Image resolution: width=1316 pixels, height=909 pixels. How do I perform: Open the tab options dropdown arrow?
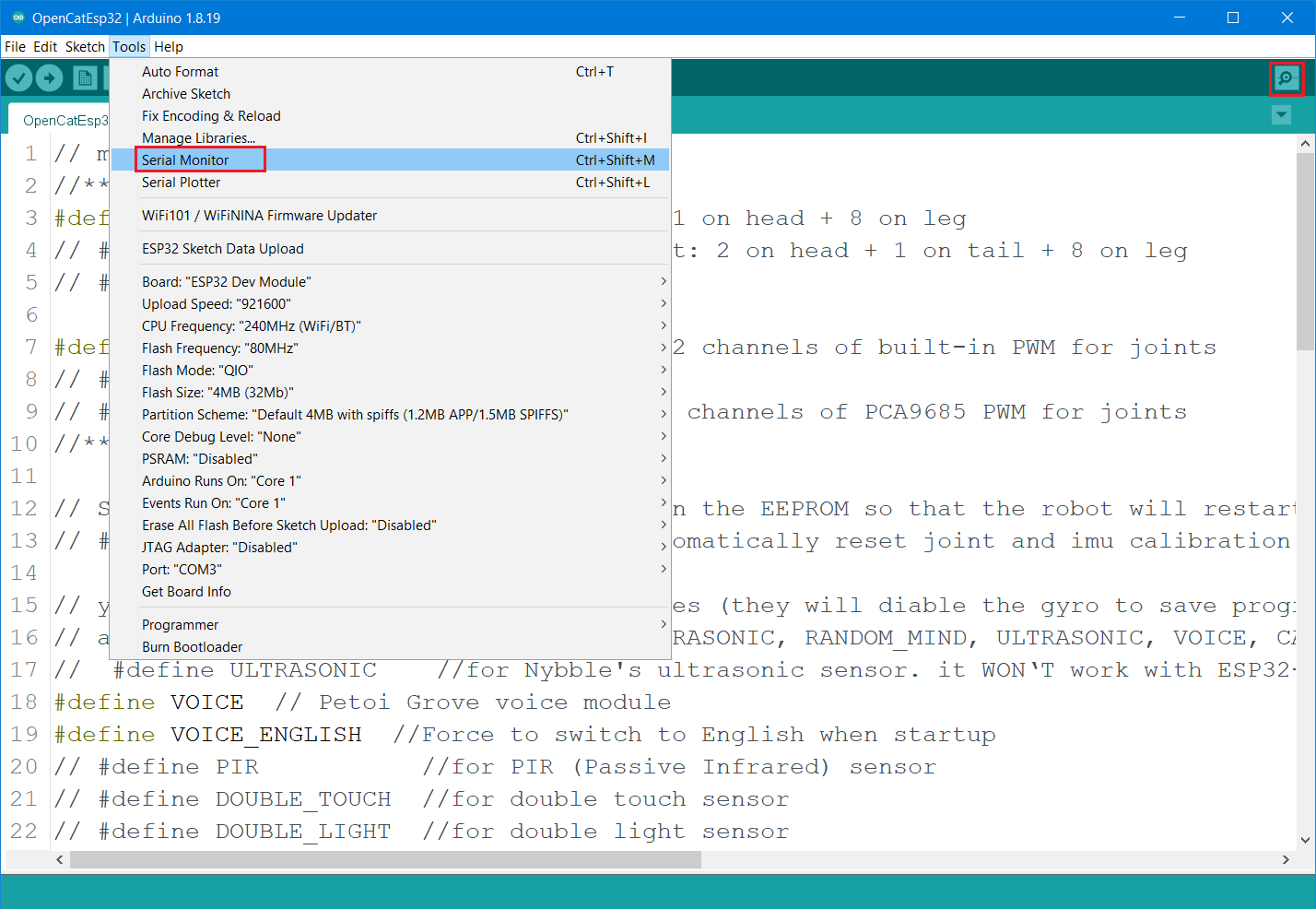coord(1281,115)
